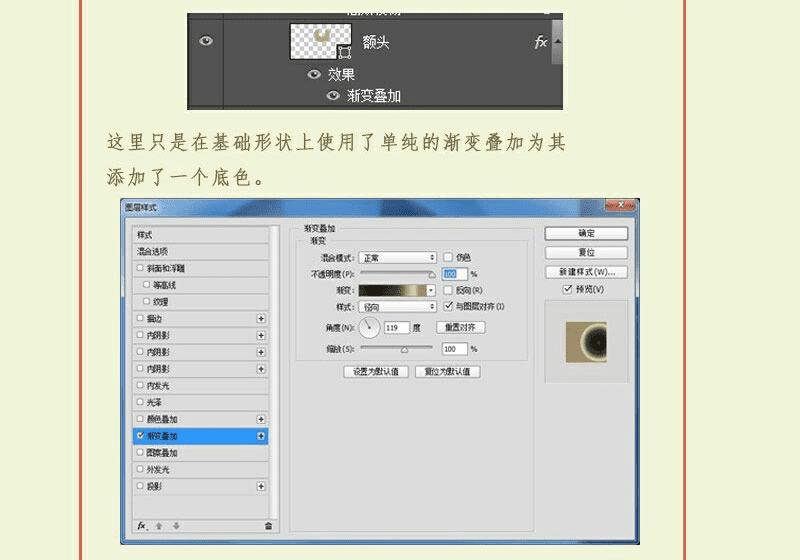Click the plus button beside 投影
The image size is (800, 560).
[x=261, y=487]
